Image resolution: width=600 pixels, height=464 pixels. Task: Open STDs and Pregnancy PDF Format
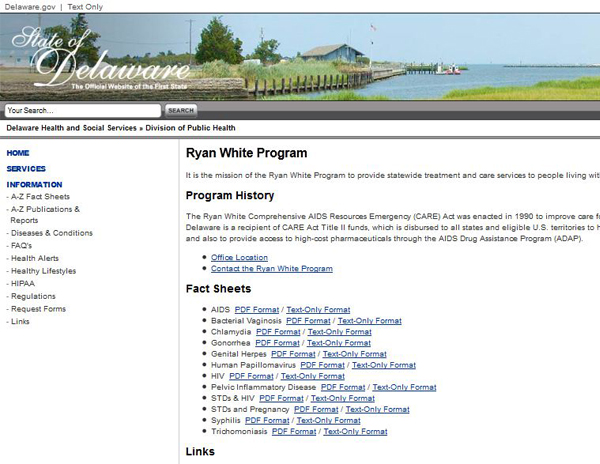316,409
